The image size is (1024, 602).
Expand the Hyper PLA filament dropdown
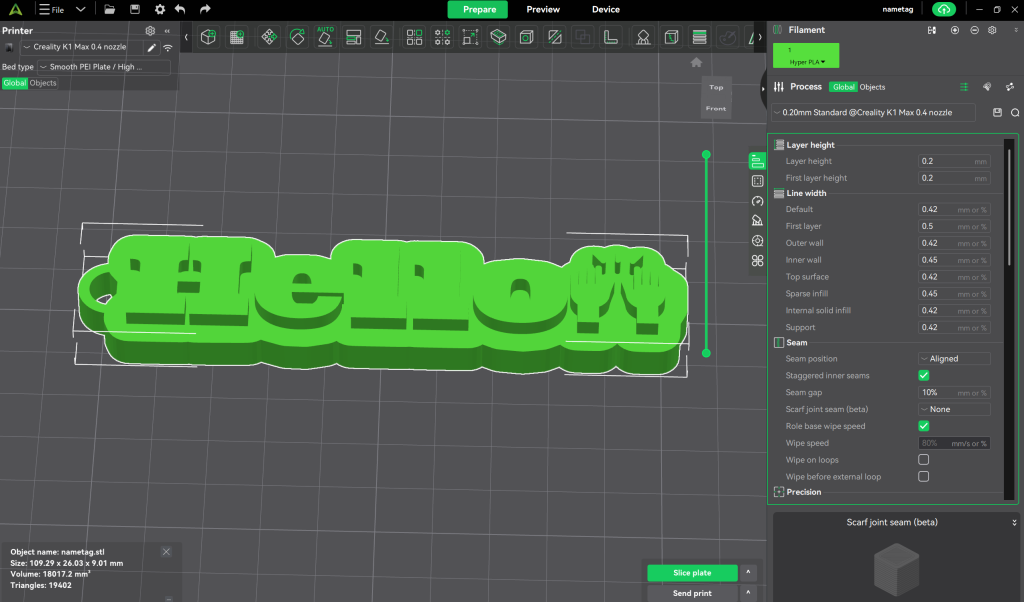[x=807, y=62]
